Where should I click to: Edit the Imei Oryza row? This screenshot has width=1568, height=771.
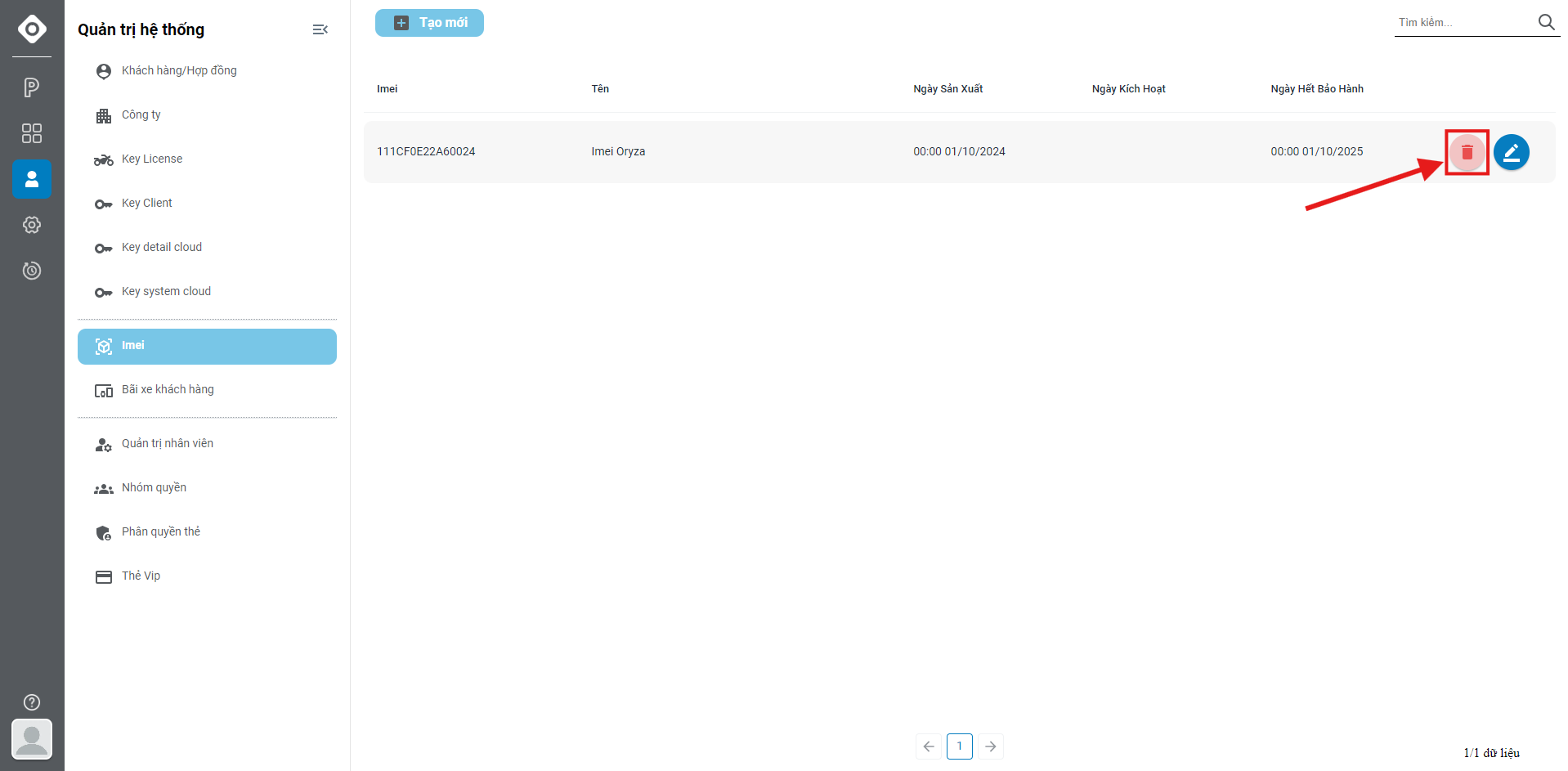[x=1512, y=152]
